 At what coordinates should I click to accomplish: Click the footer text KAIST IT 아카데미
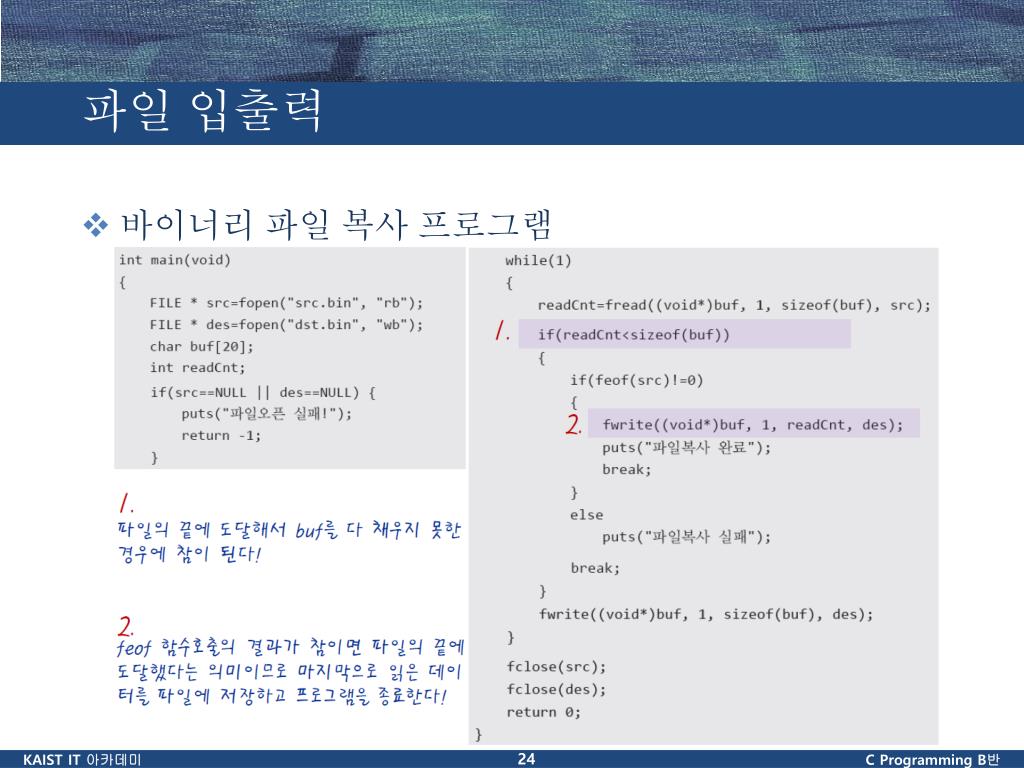pos(82,760)
